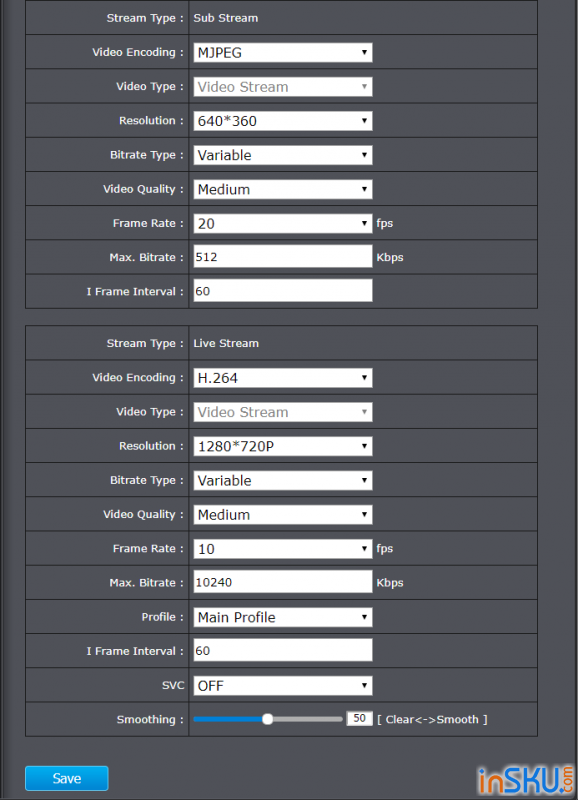Open Sub Stream Resolution 640*360 dropdown

283,121
